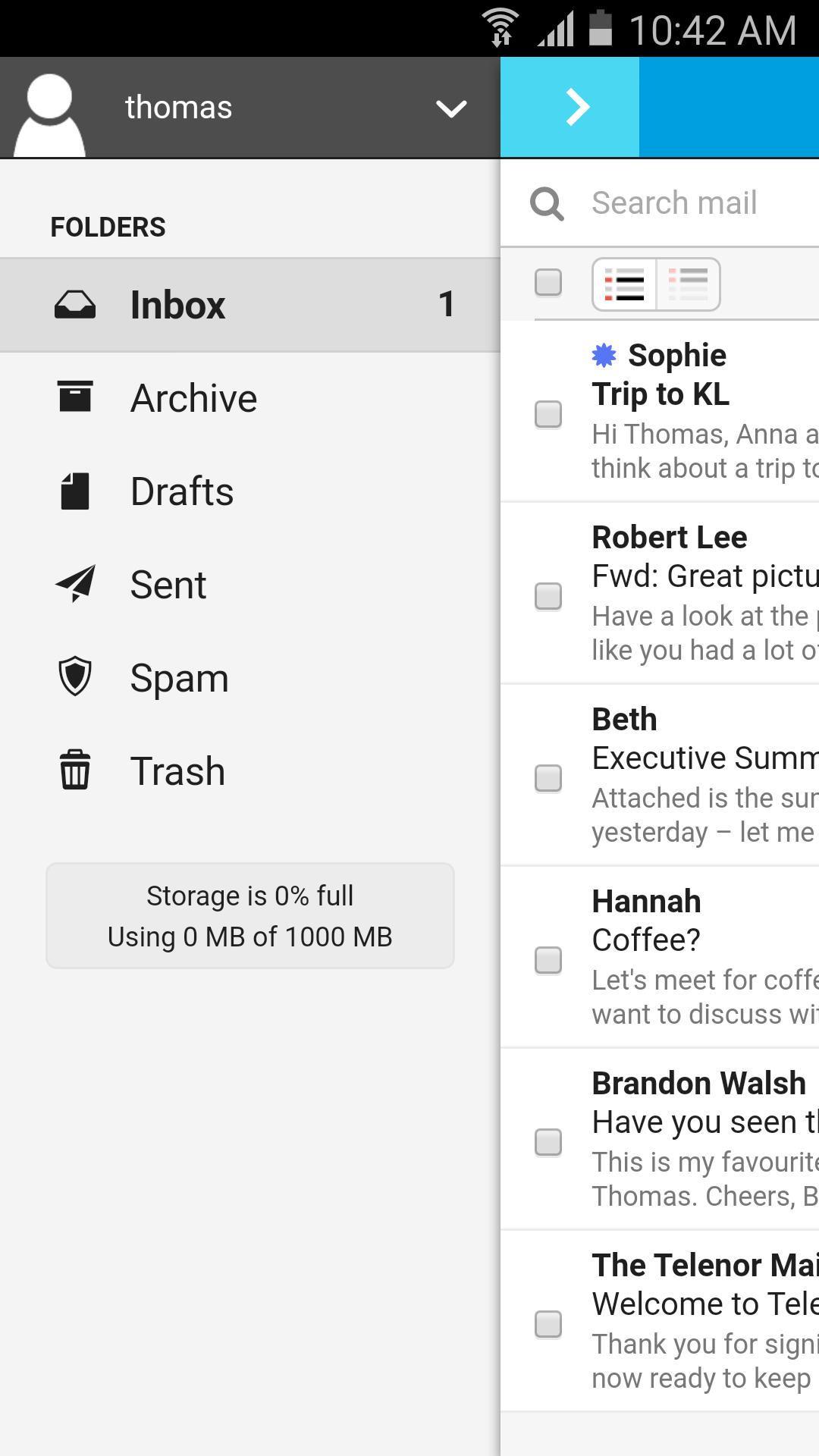The height and width of the screenshot is (1456, 819).
Task: View the storage usage indicator box
Action: tap(250, 916)
